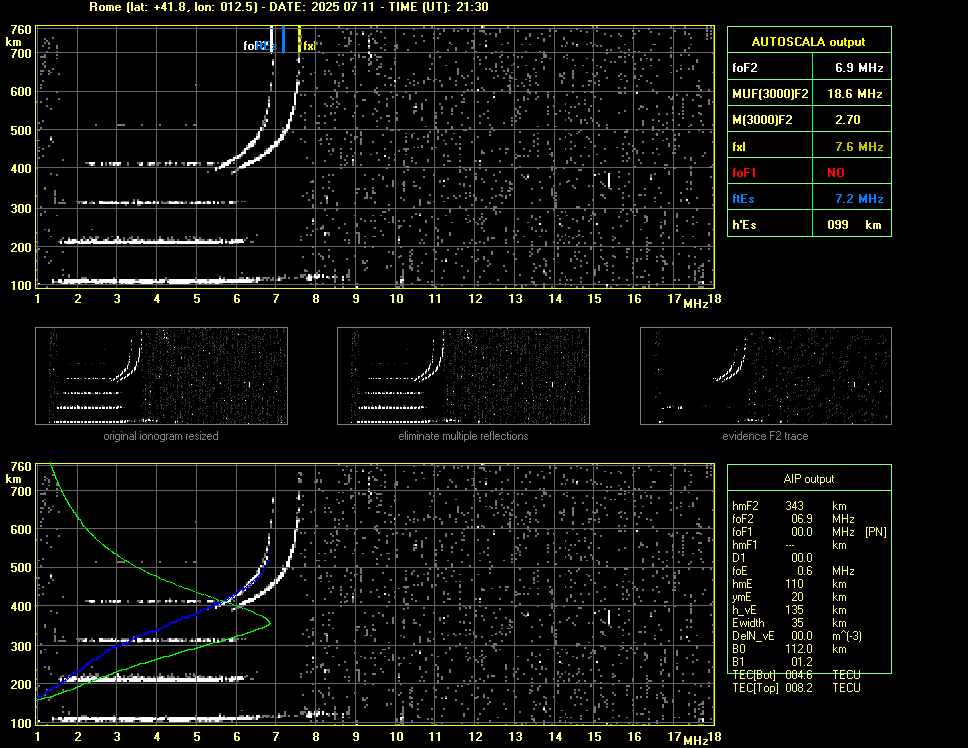Open the 'eliminate multiple reflections' thumbnail image
The width and height of the screenshot is (968, 748).
[x=463, y=376]
